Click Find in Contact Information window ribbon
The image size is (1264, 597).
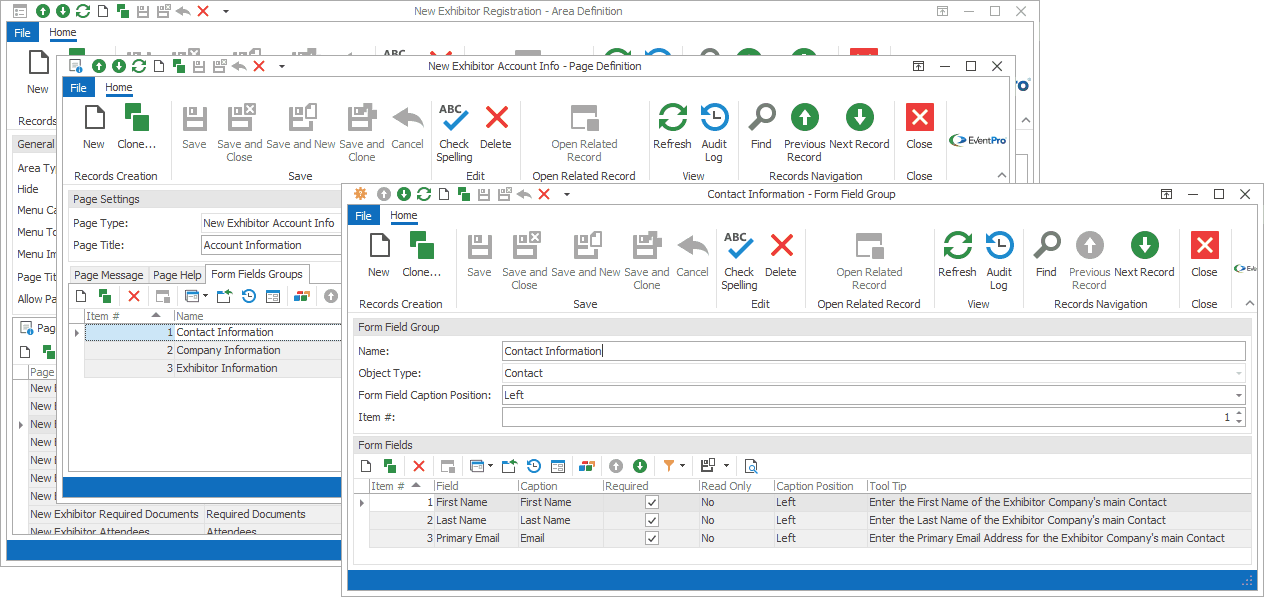(x=1046, y=255)
